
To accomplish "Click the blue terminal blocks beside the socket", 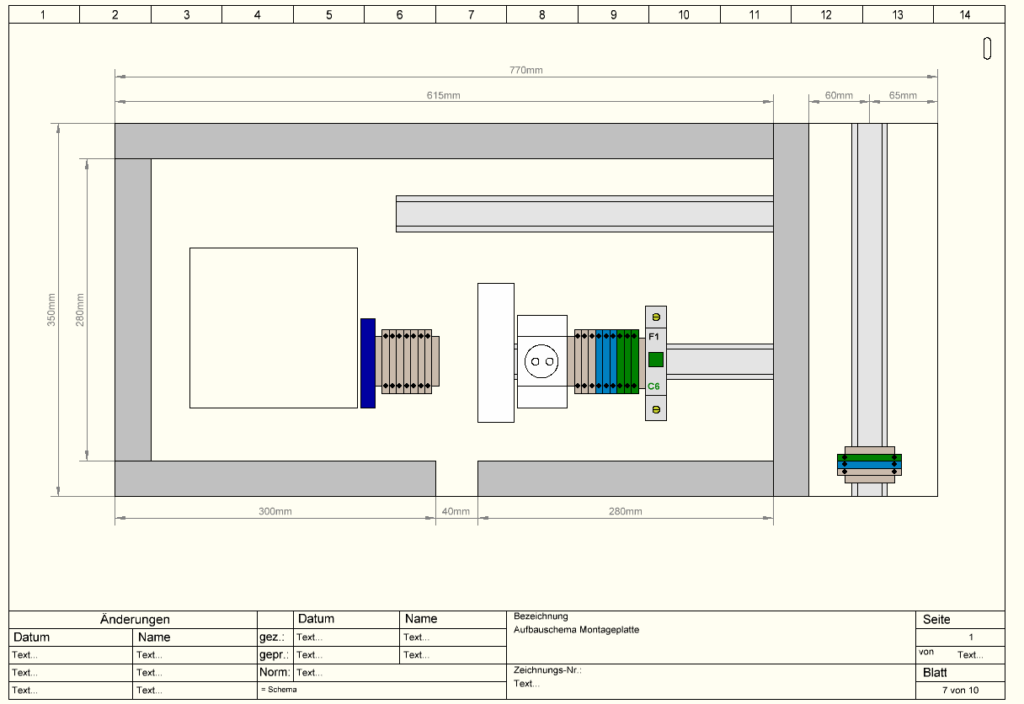I will [605, 361].
